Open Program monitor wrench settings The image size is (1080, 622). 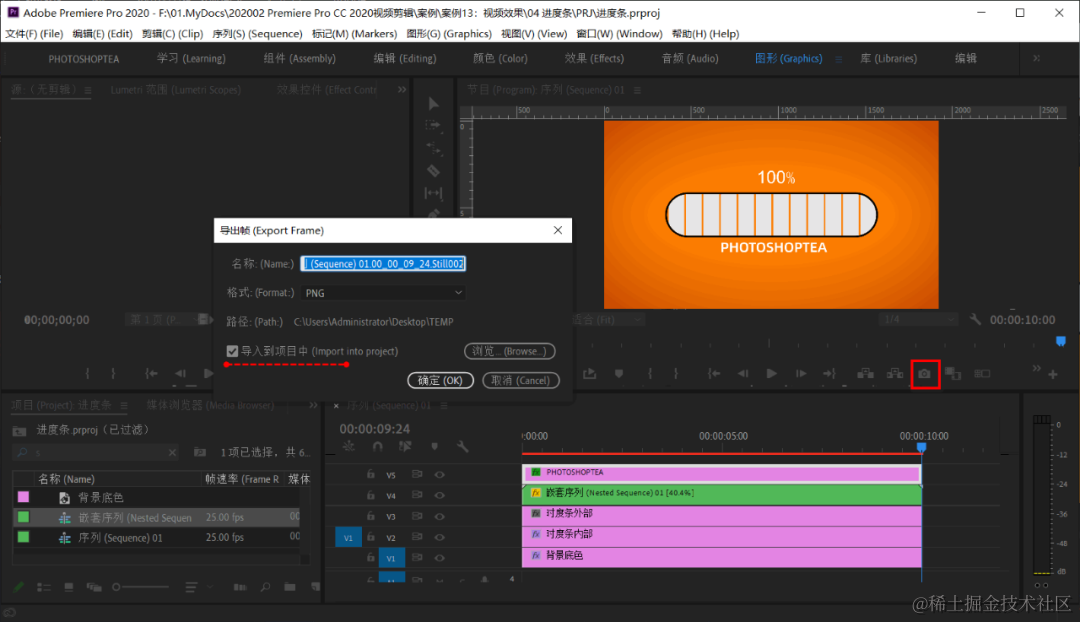pos(975,319)
